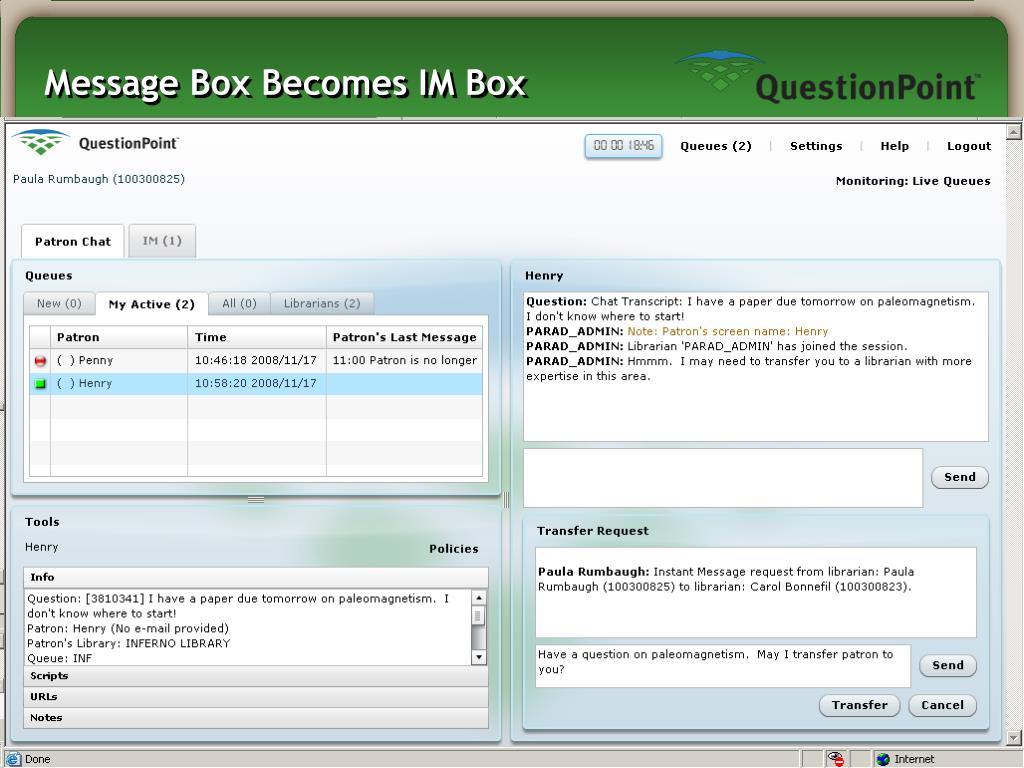The width and height of the screenshot is (1024, 768).
Task: Select the New (0) queue tab
Action: pyautogui.click(x=59, y=304)
